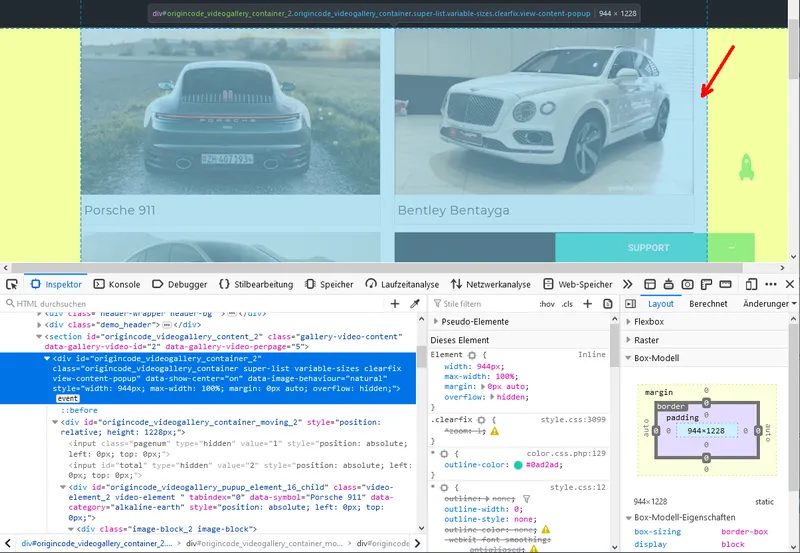
Task: Click 944×1228 content box in Box-Modell
Action: pyautogui.click(x=706, y=431)
